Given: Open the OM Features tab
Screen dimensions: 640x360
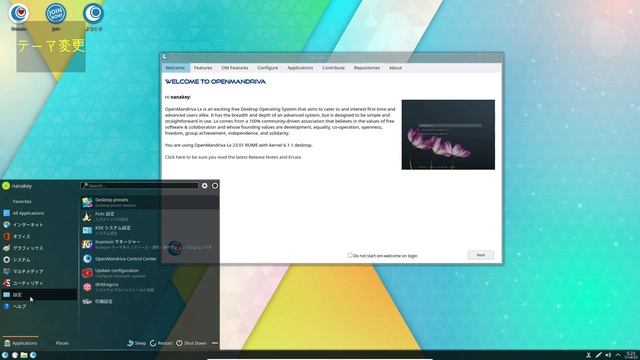Looking at the screenshot, I should [x=235, y=68].
